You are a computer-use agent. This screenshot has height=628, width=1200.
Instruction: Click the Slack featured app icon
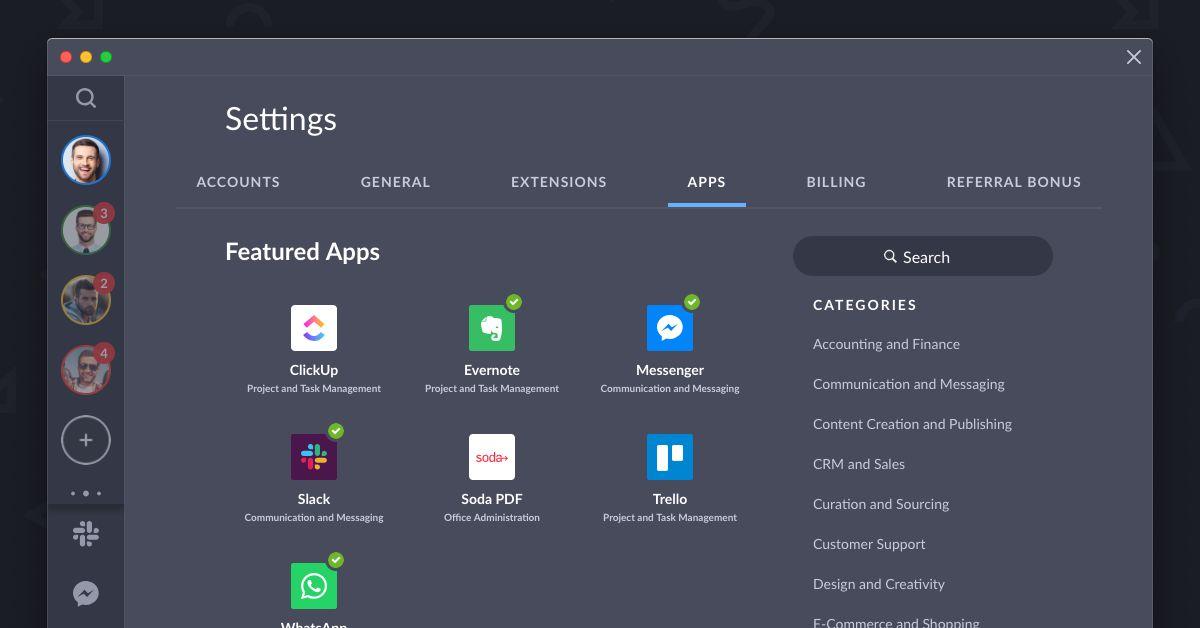pyautogui.click(x=314, y=457)
